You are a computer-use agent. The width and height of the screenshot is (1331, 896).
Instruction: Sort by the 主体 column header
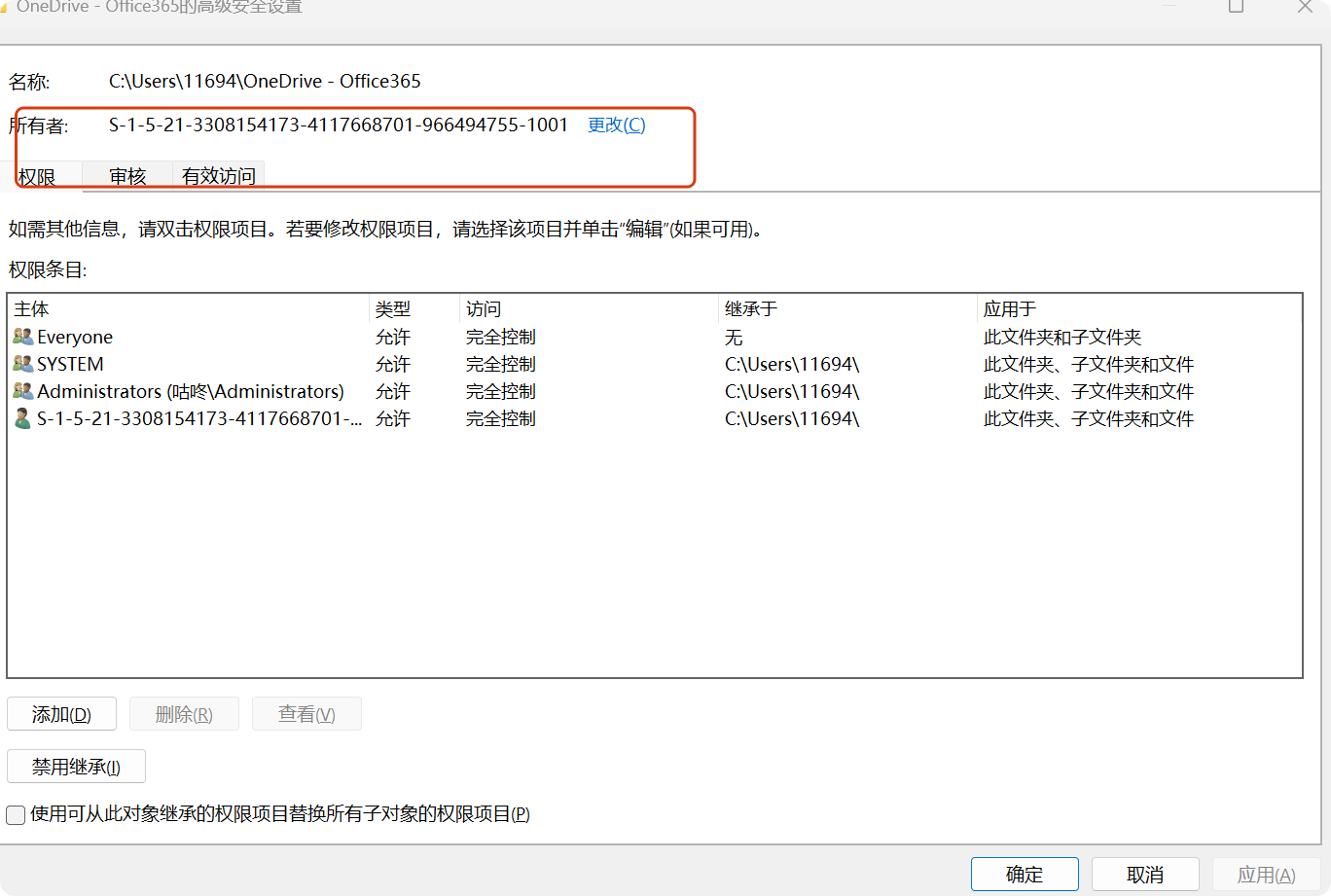[189, 309]
